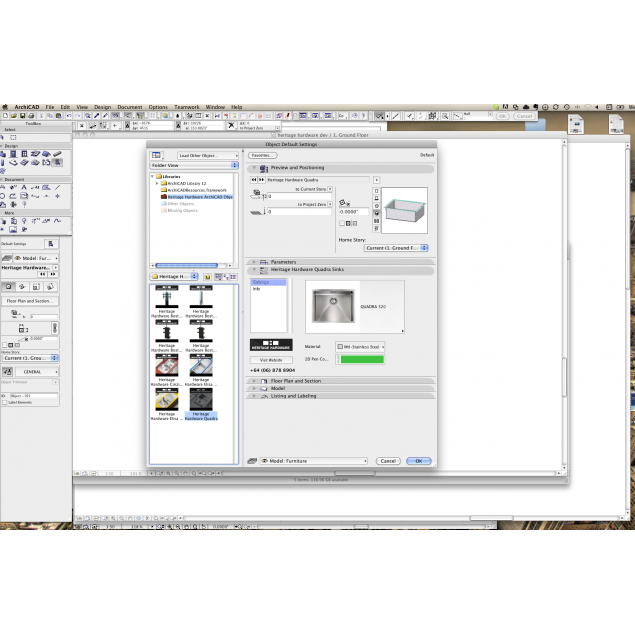Image resolution: width=635 pixels, height=635 pixels.
Task: Select the Info item in the sink settings list
Action: click(256, 289)
